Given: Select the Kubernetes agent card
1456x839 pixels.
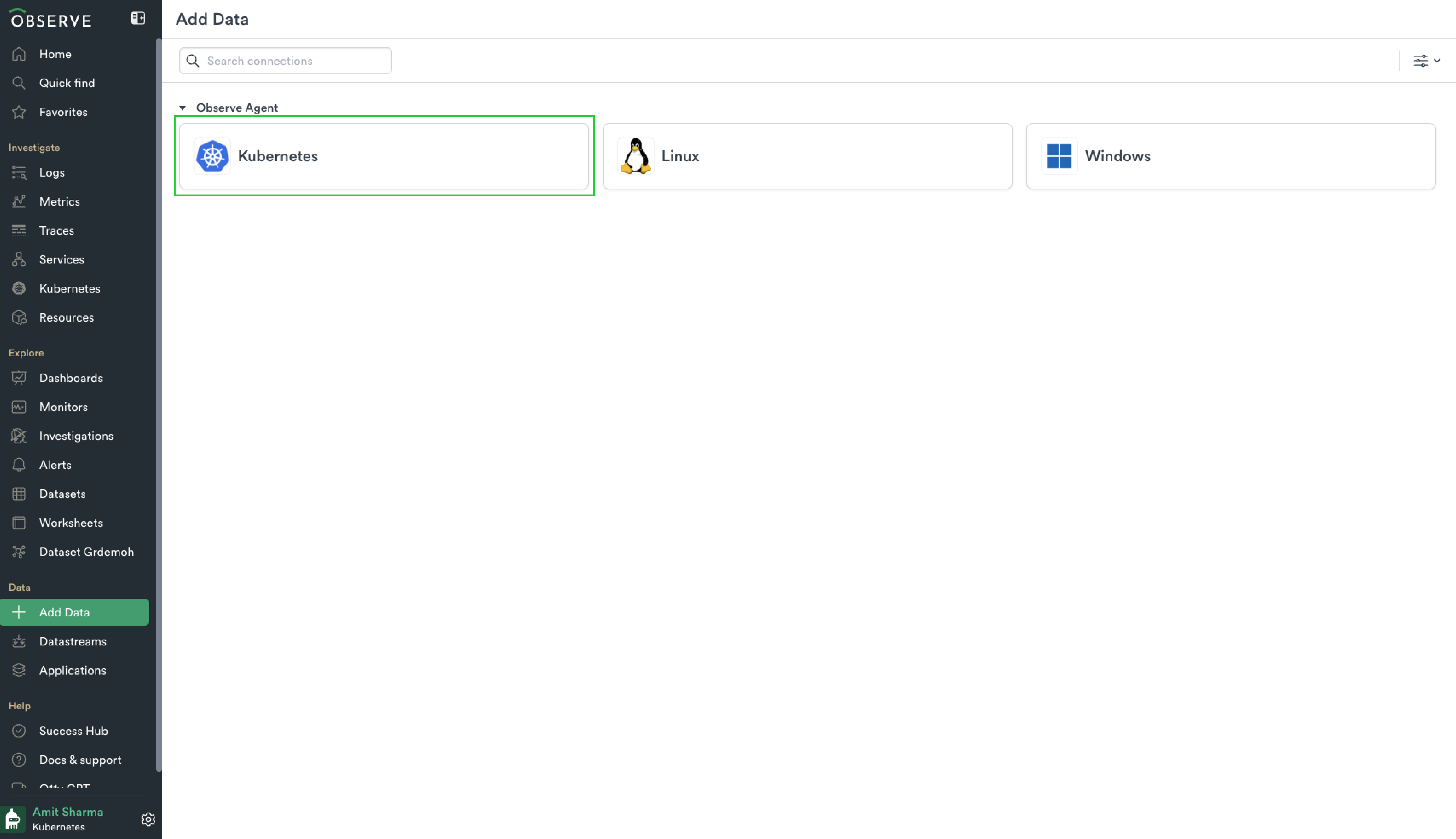Looking at the screenshot, I should point(384,156).
